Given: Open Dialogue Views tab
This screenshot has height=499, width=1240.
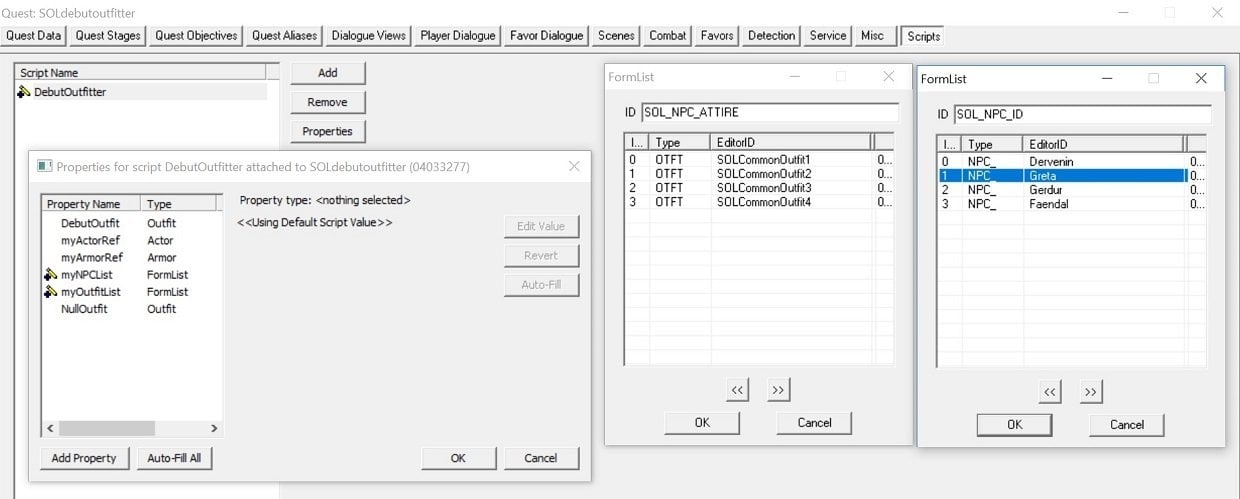Looking at the screenshot, I should [x=368, y=36].
